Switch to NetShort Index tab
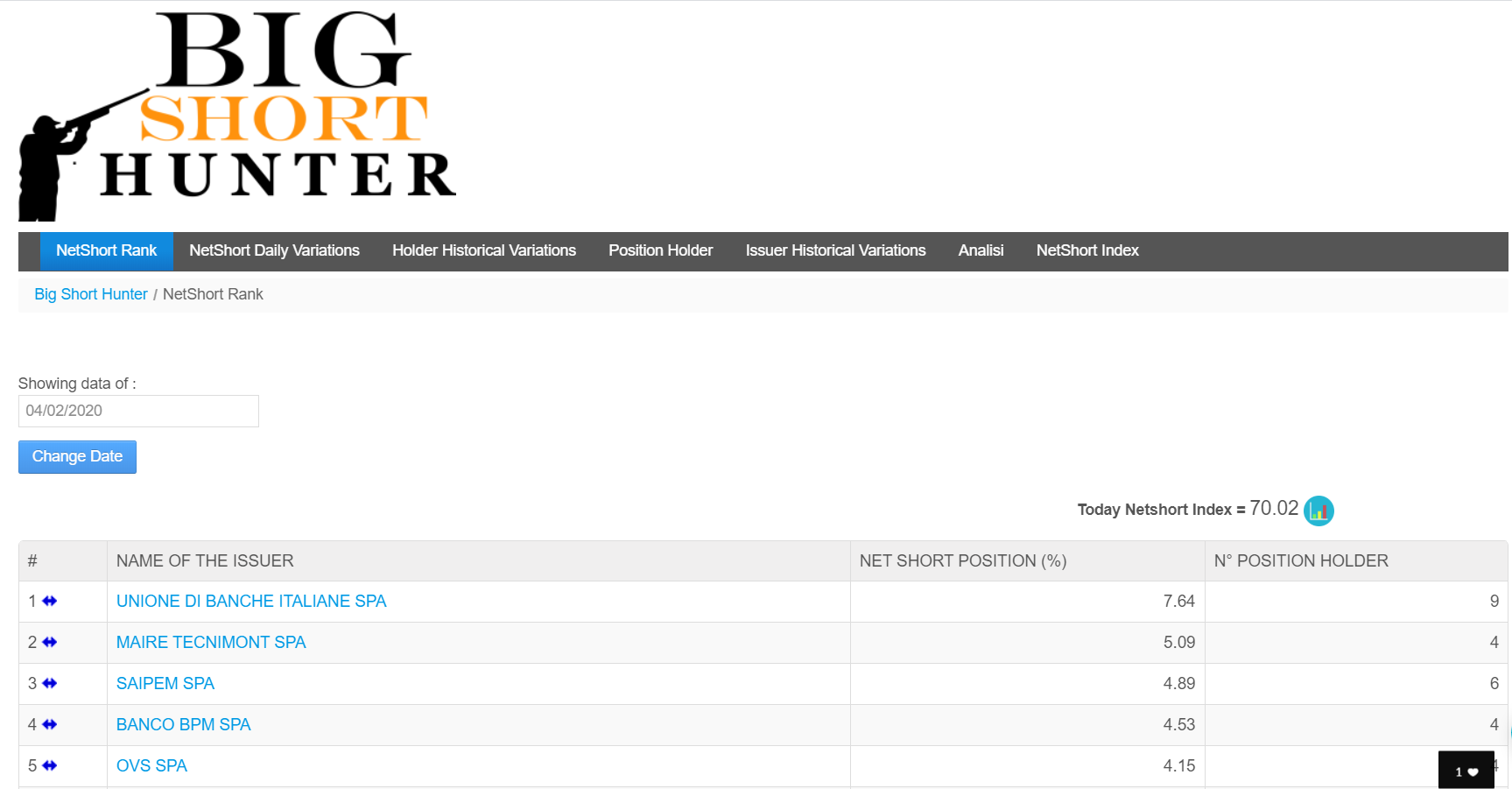1512x789 pixels. (1087, 251)
